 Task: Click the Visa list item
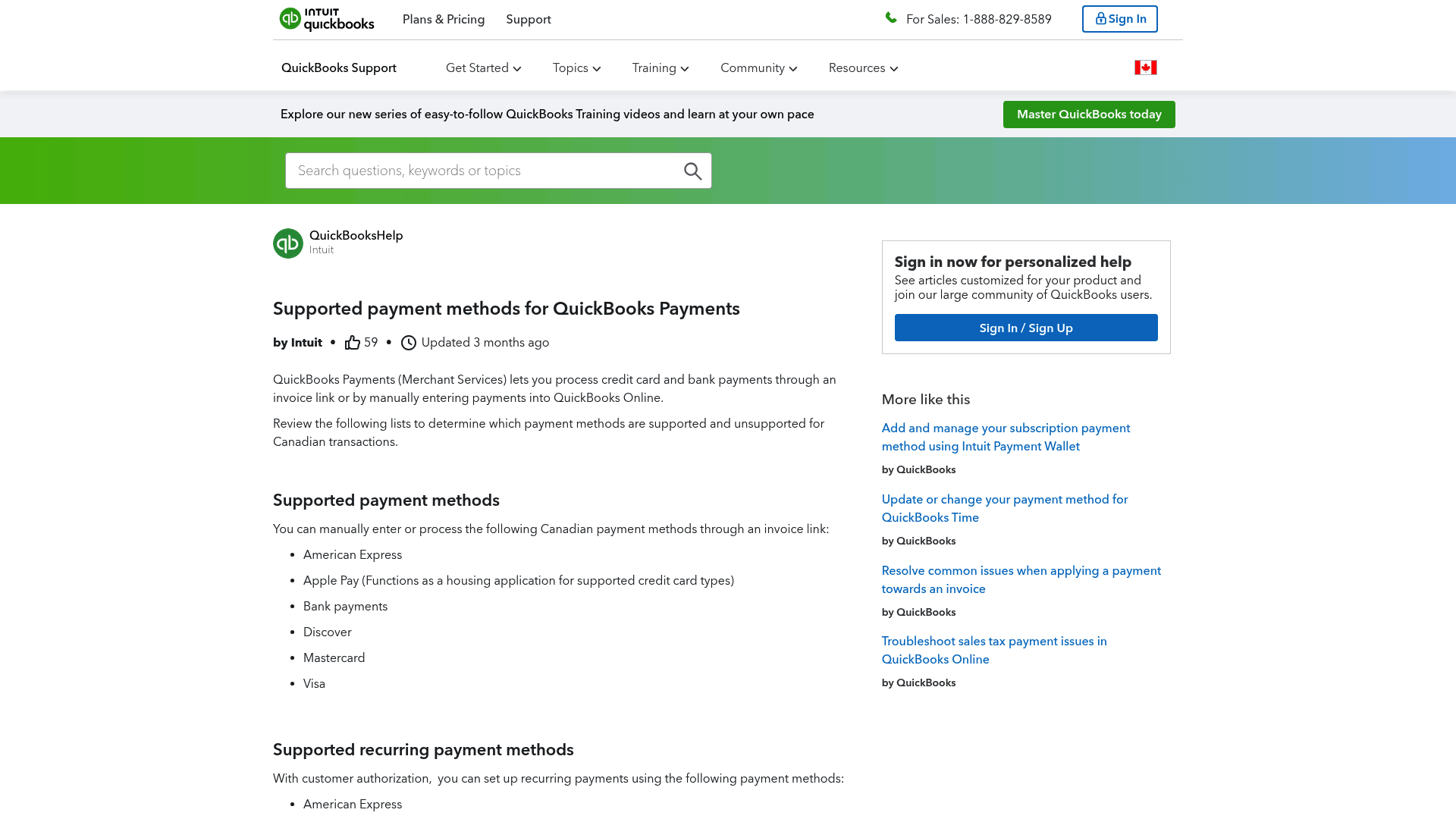click(x=314, y=684)
